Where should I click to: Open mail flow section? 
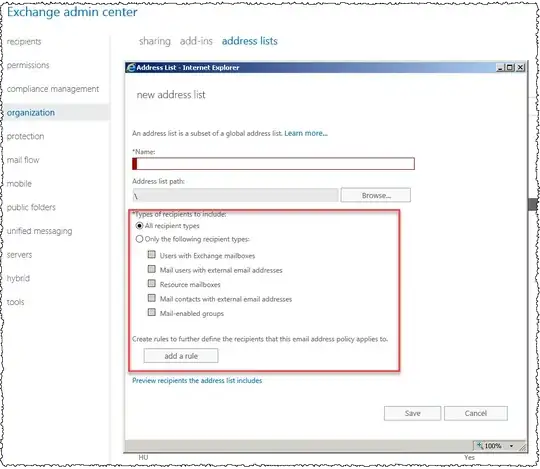23,160
